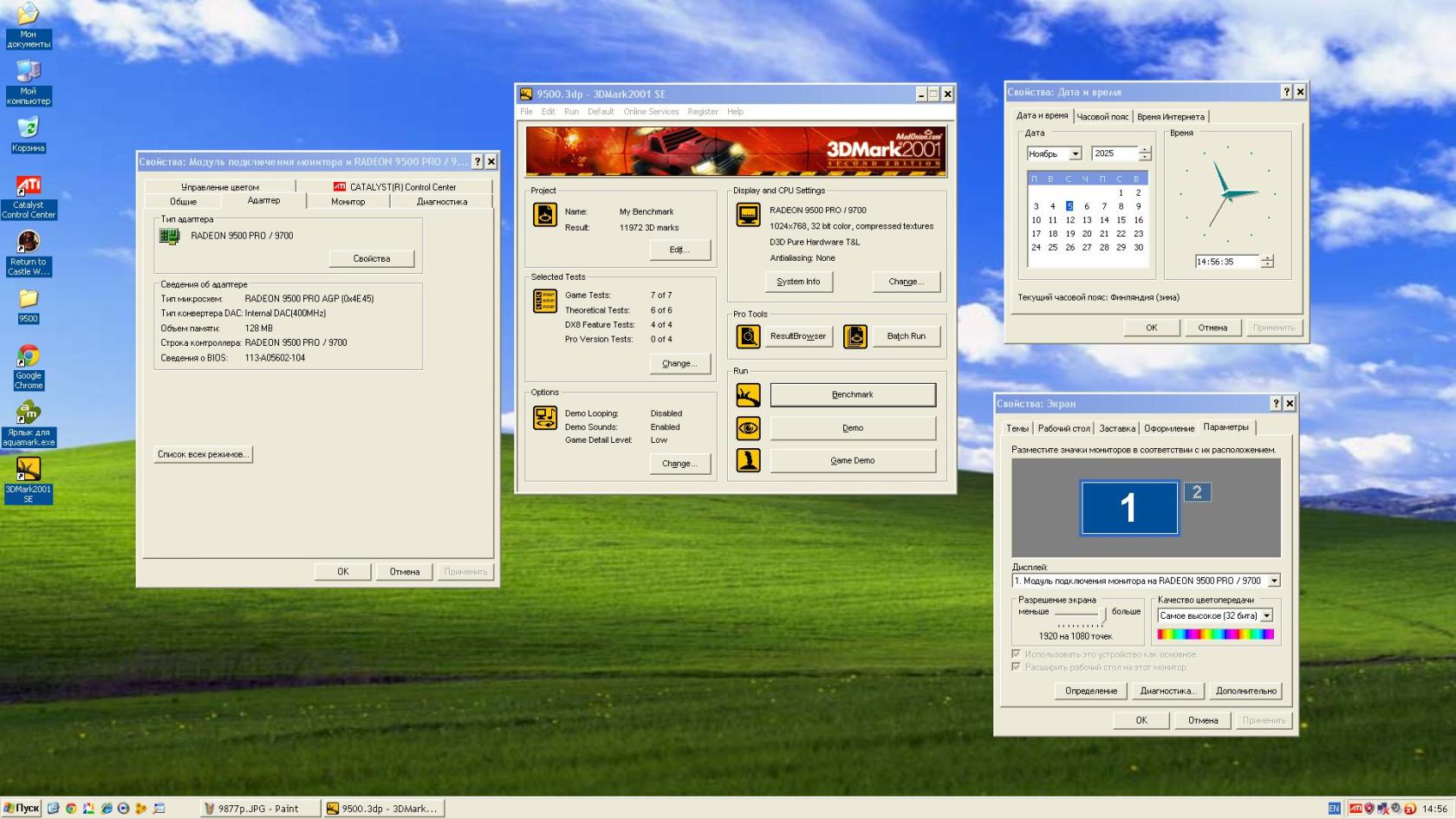Click the System Info button
Viewport: 1456px width, 819px height.
[x=798, y=282]
